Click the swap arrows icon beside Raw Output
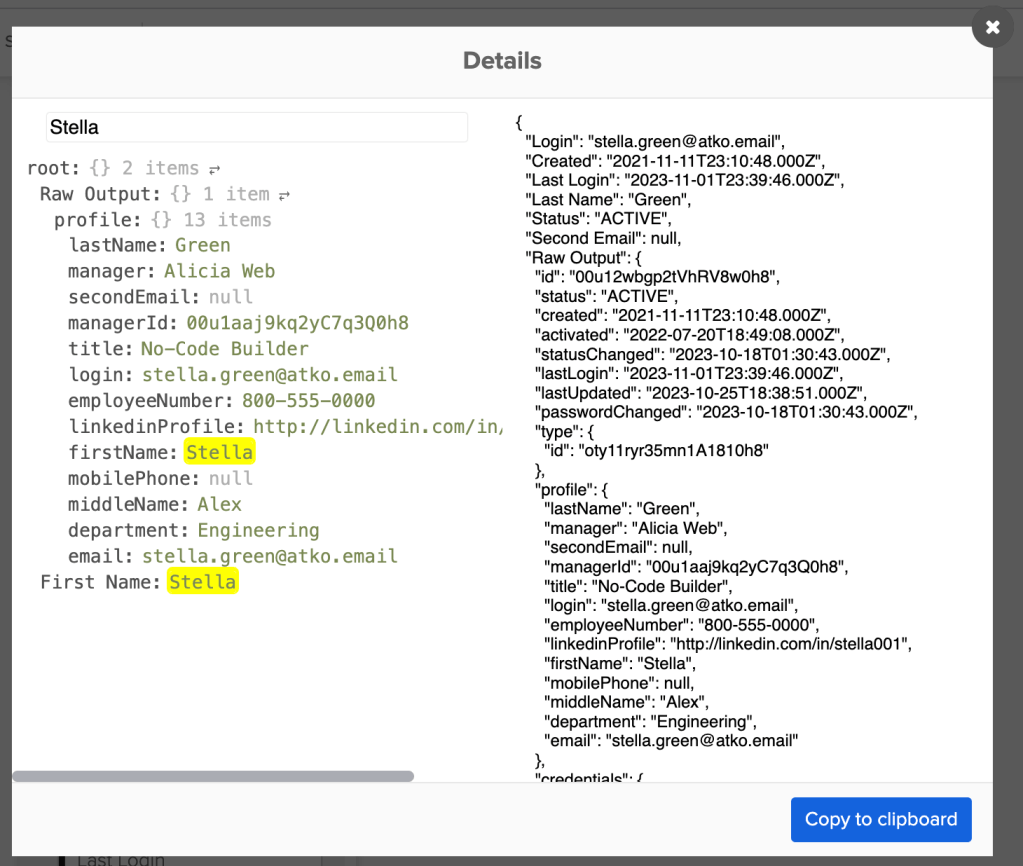This screenshot has width=1023, height=866. [283, 194]
